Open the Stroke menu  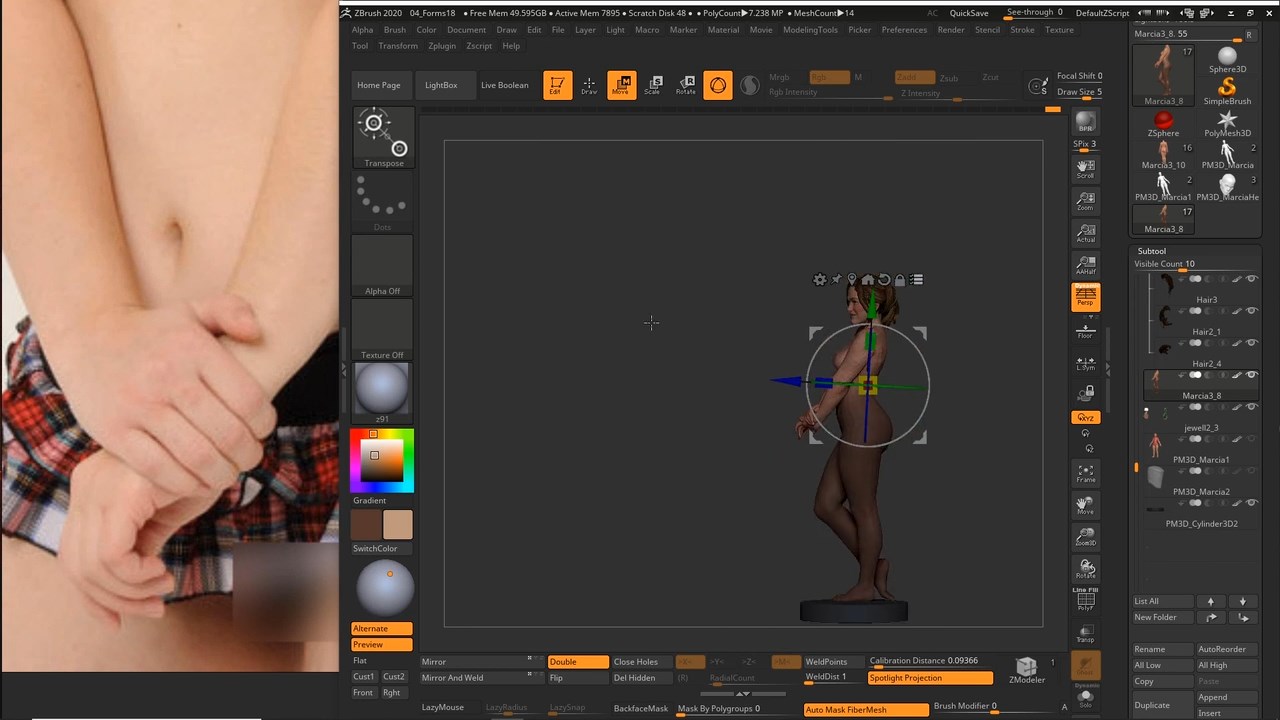pos(1022,30)
